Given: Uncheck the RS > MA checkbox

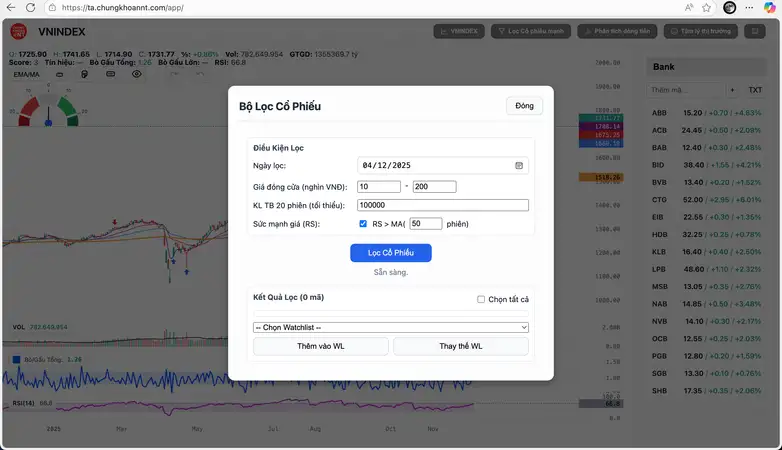Looking at the screenshot, I should [363, 224].
